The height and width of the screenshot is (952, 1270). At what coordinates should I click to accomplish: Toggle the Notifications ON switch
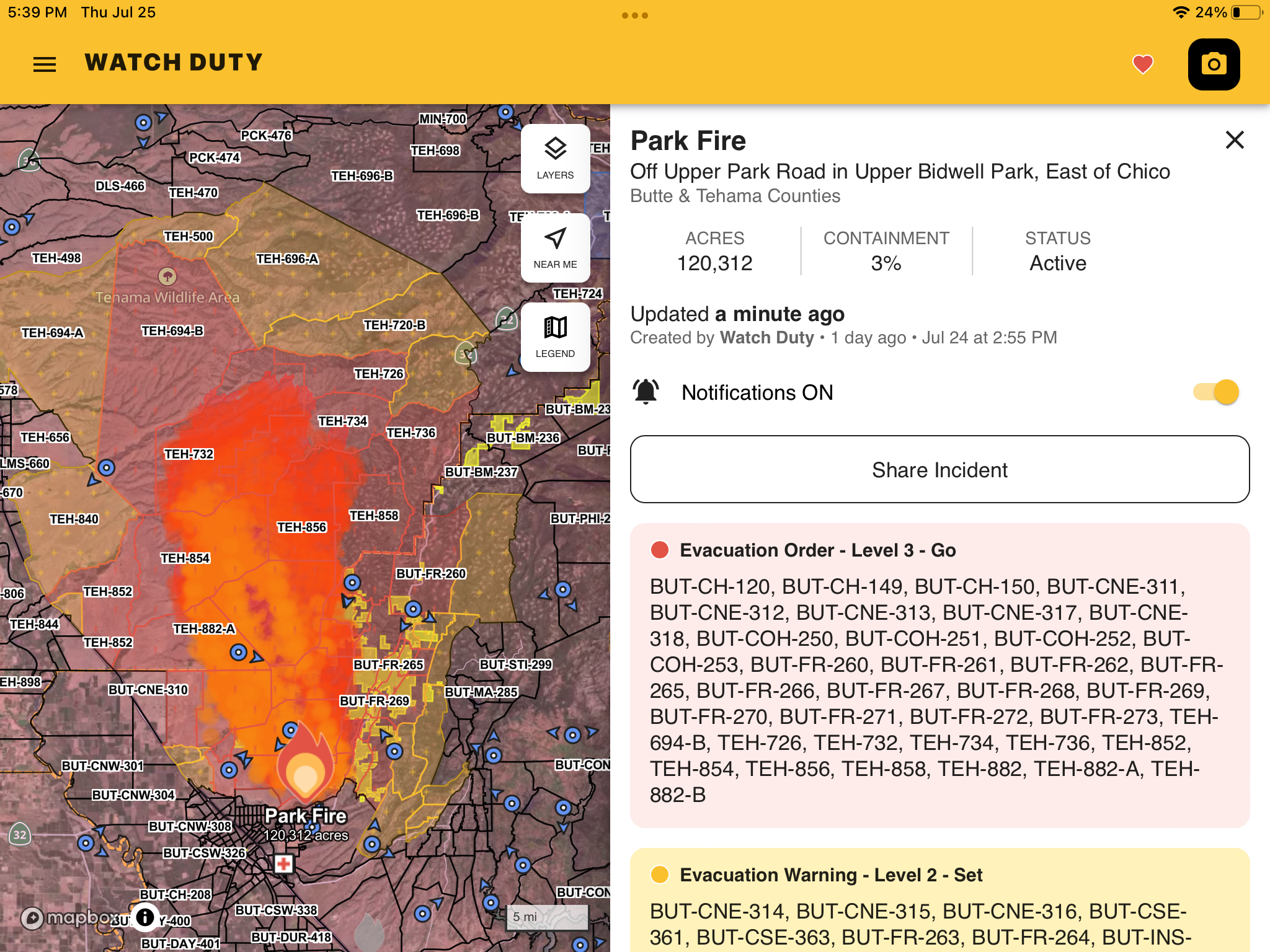1216,392
